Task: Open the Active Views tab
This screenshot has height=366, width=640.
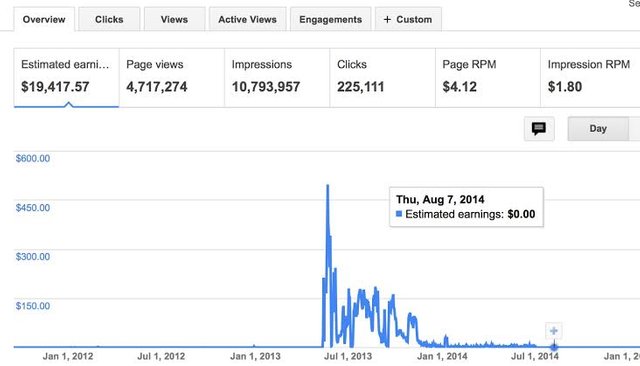Action: pyautogui.click(x=247, y=19)
